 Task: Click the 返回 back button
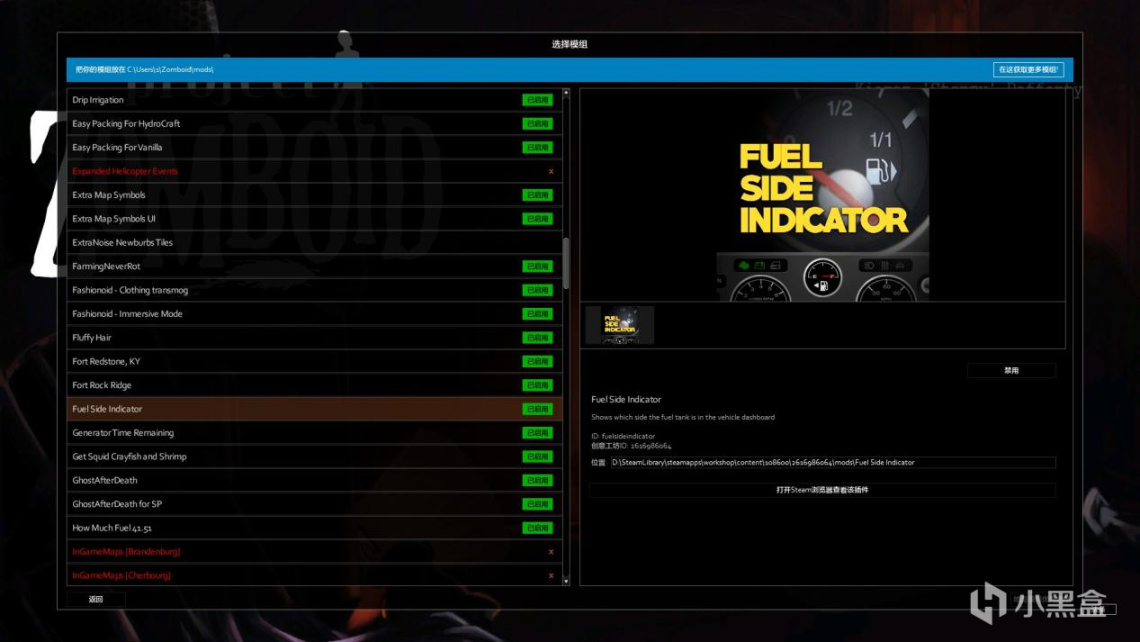tap(96, 599)
